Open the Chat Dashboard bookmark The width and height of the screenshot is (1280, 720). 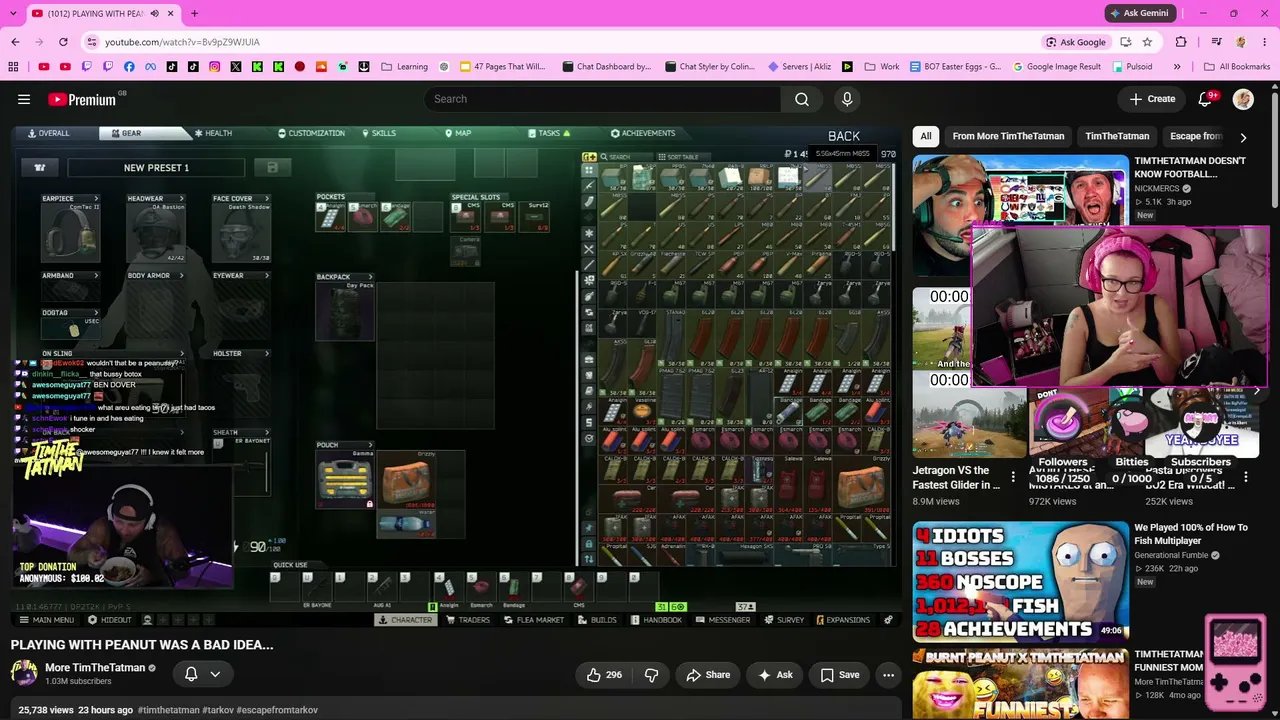click(x=606, y=67)
